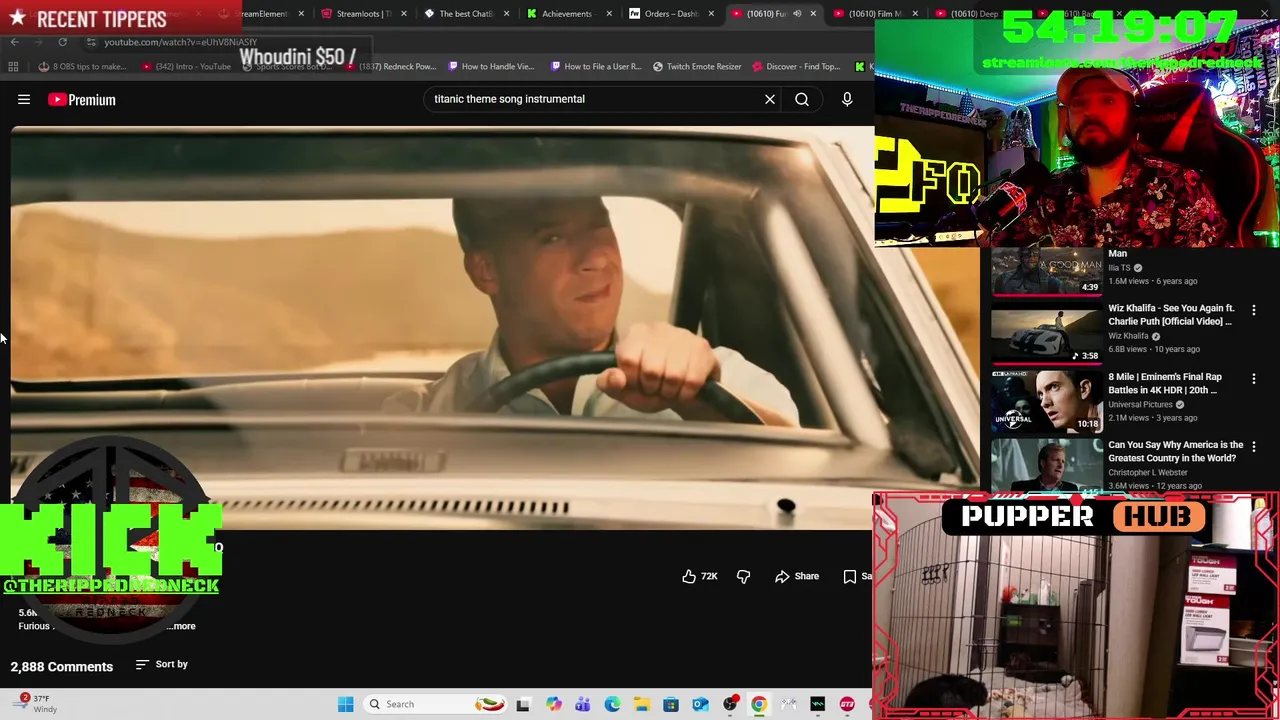Open Task View on the taskbar

coord(523,704)
